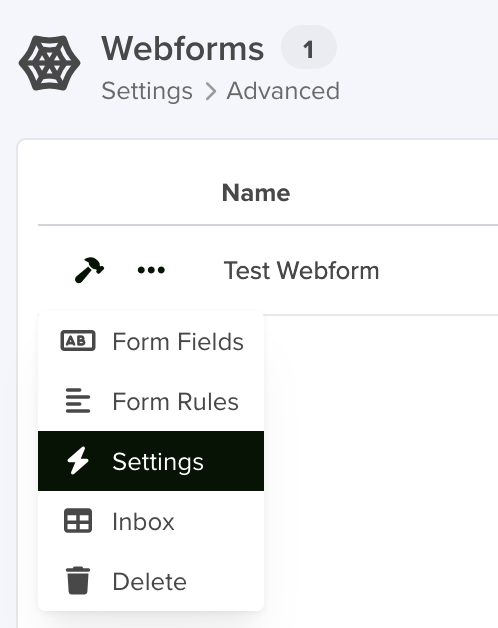Click the Webforms page title
Viewport: 498px width, 628px height.
[x=183, y=48]
